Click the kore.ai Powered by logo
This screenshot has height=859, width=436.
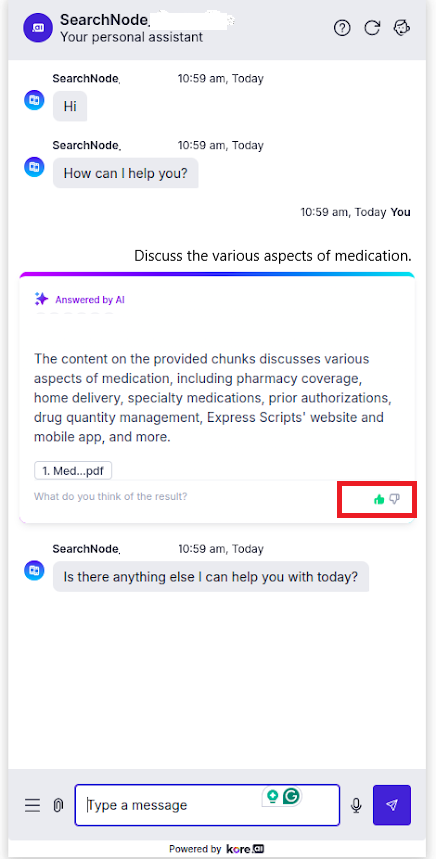coord(245,849)
